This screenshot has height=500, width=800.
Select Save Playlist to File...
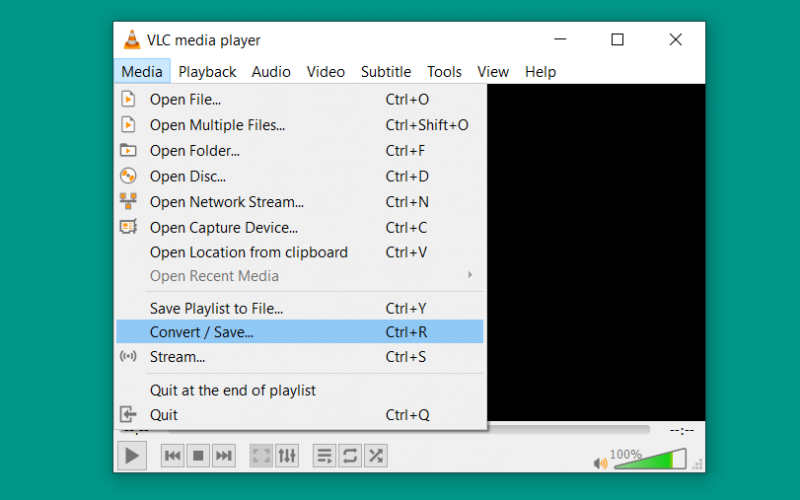click(299, 308)
